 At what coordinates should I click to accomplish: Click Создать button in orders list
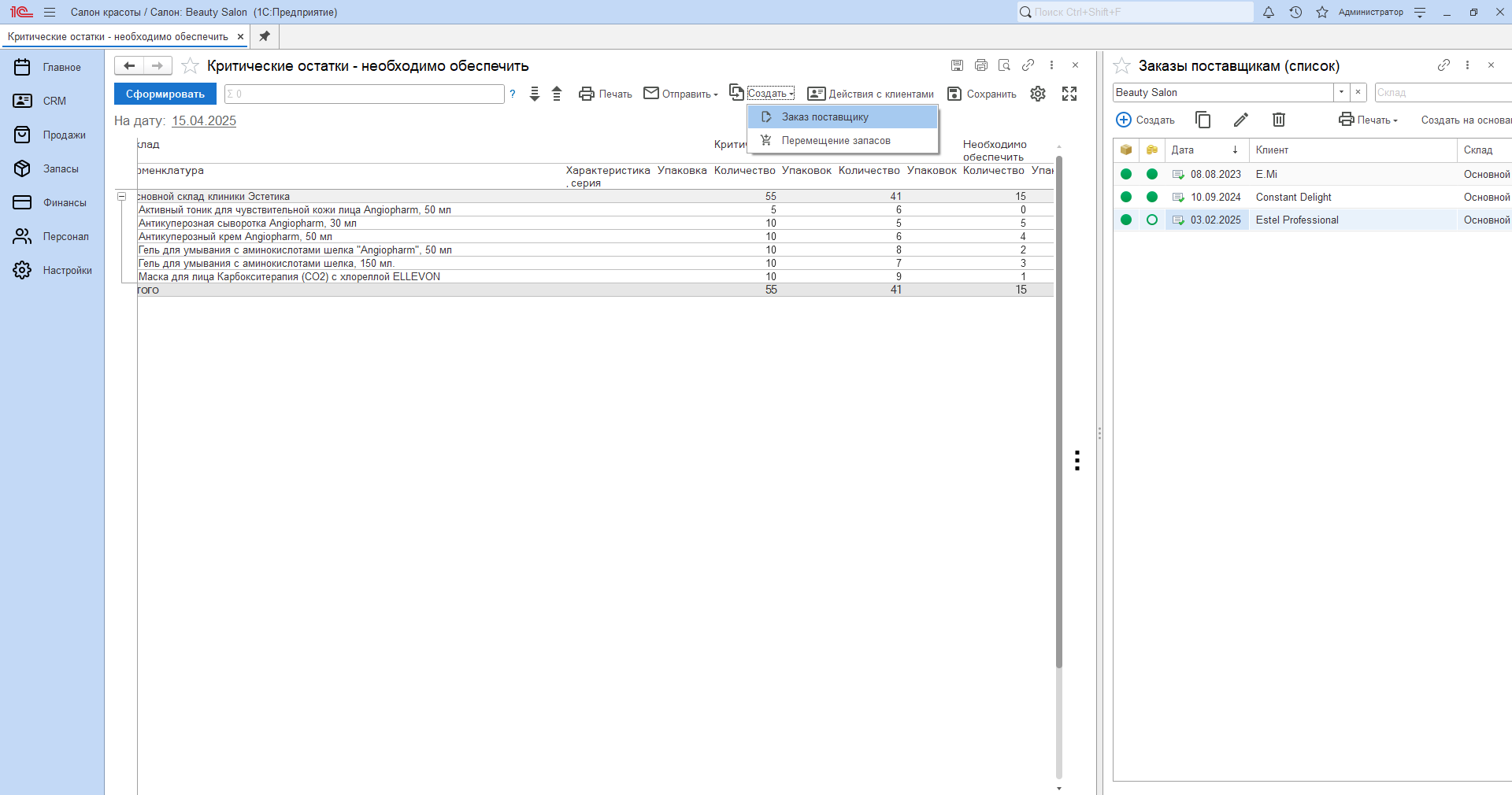point(1146,120)
